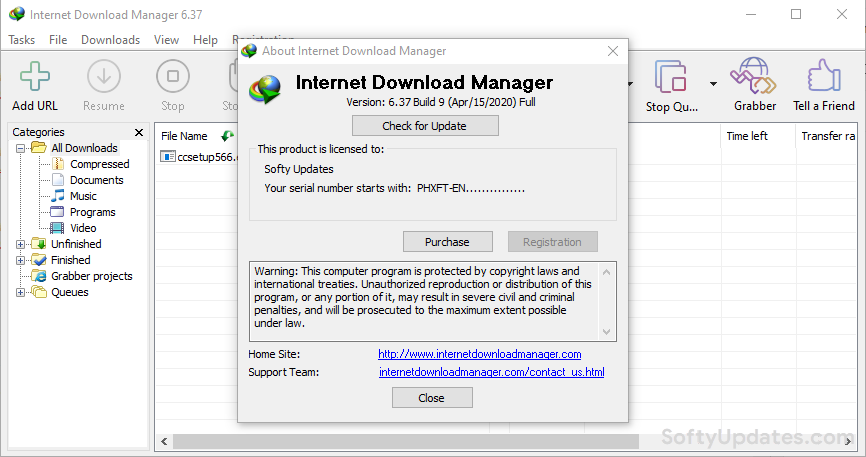This screenshot has height=457, width=866.
Task: Click the Stop toolbar icon
Action: [173, 76]
